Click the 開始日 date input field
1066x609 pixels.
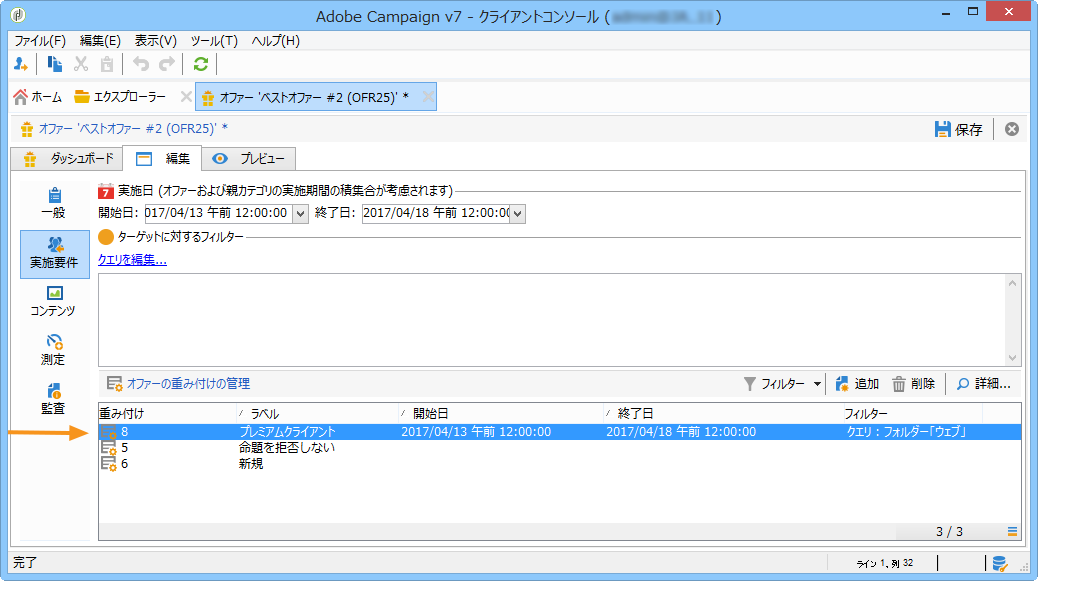218,213
